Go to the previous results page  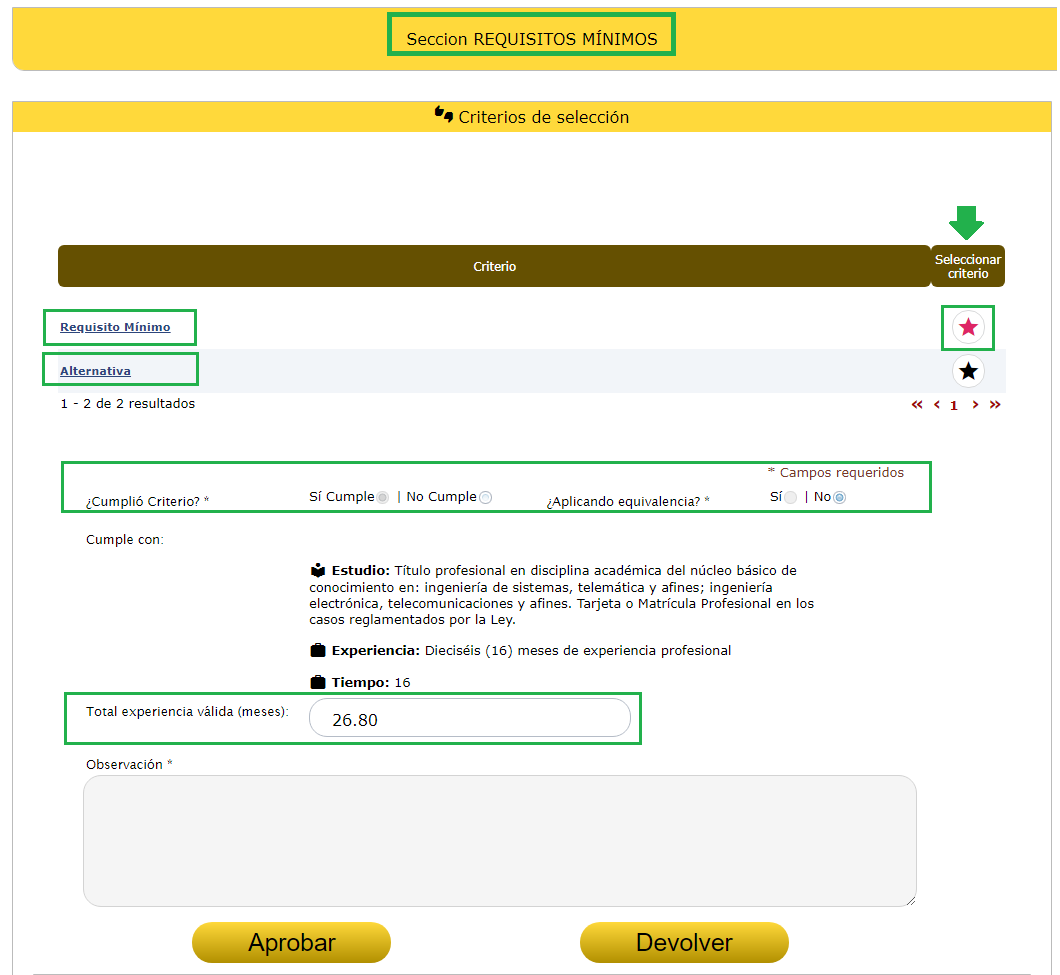[x=936, y=405]
